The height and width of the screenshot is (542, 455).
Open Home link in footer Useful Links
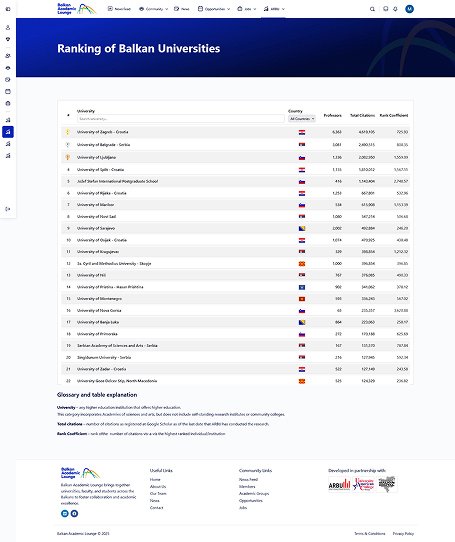pyautogui.click(x=155, y=479)
